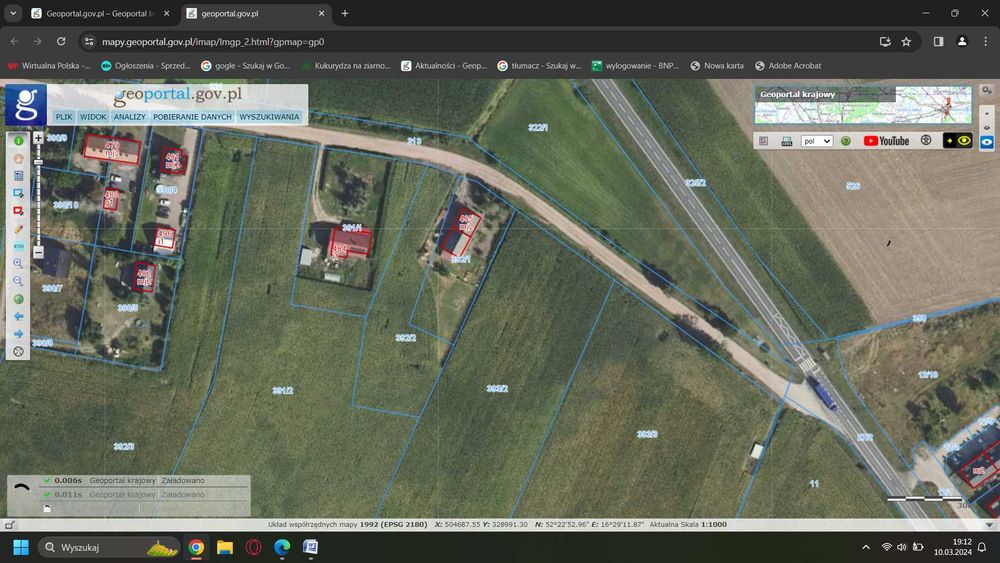Select the green info identify tool
1000x563 pixels.
[18, 141]
